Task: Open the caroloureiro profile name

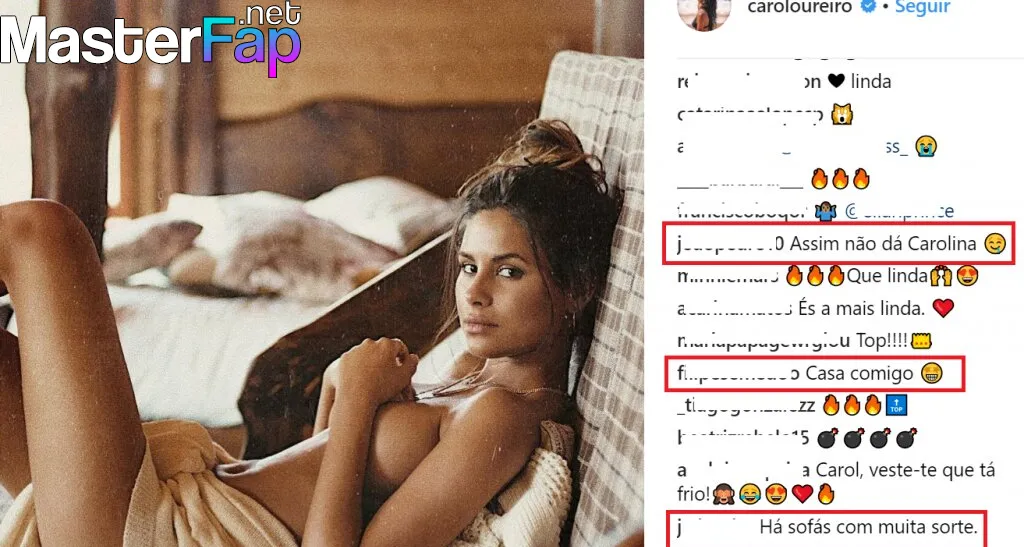Action: coord(799,7)
